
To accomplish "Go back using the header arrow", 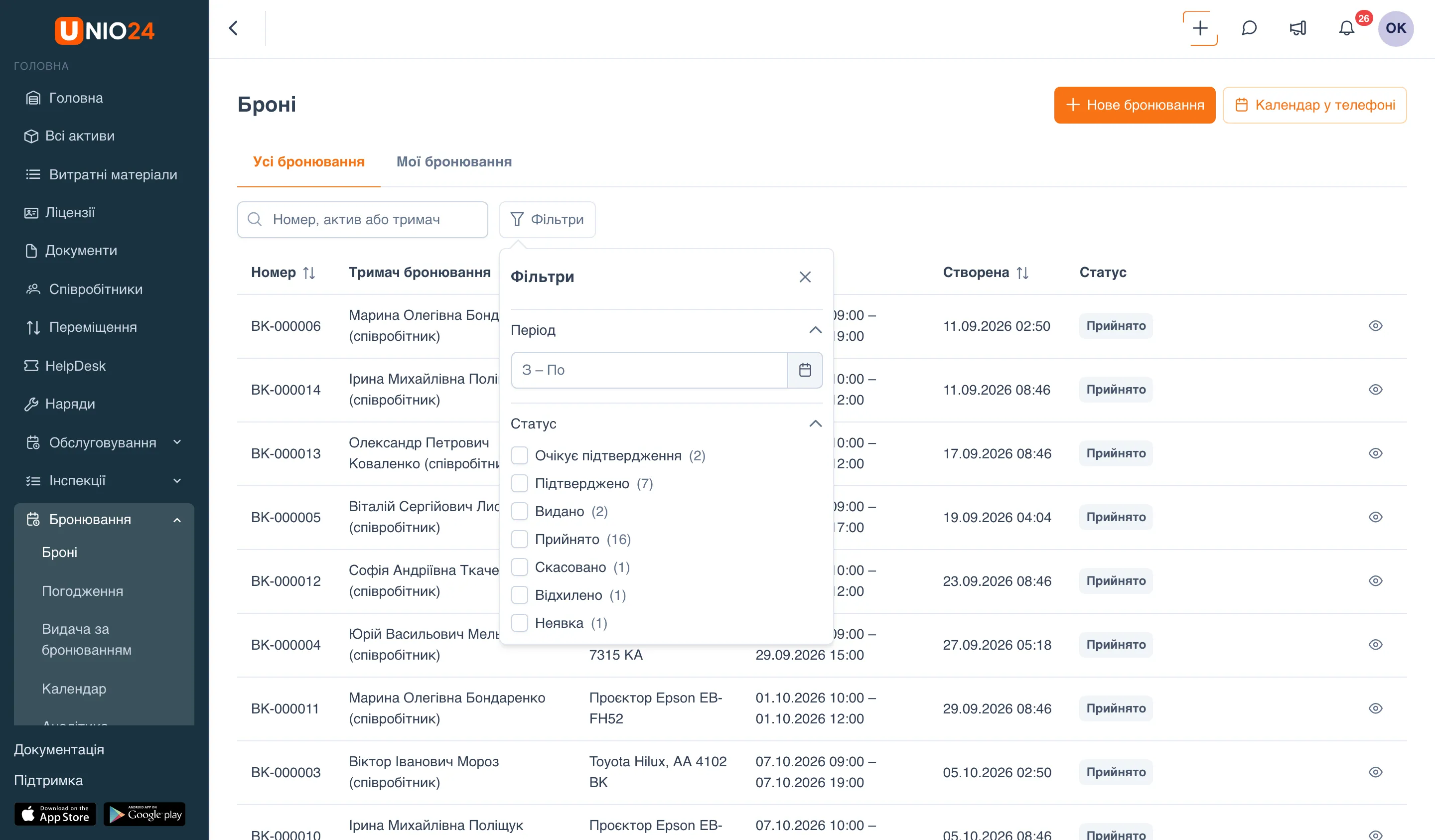I will click(x=234, y=28).
